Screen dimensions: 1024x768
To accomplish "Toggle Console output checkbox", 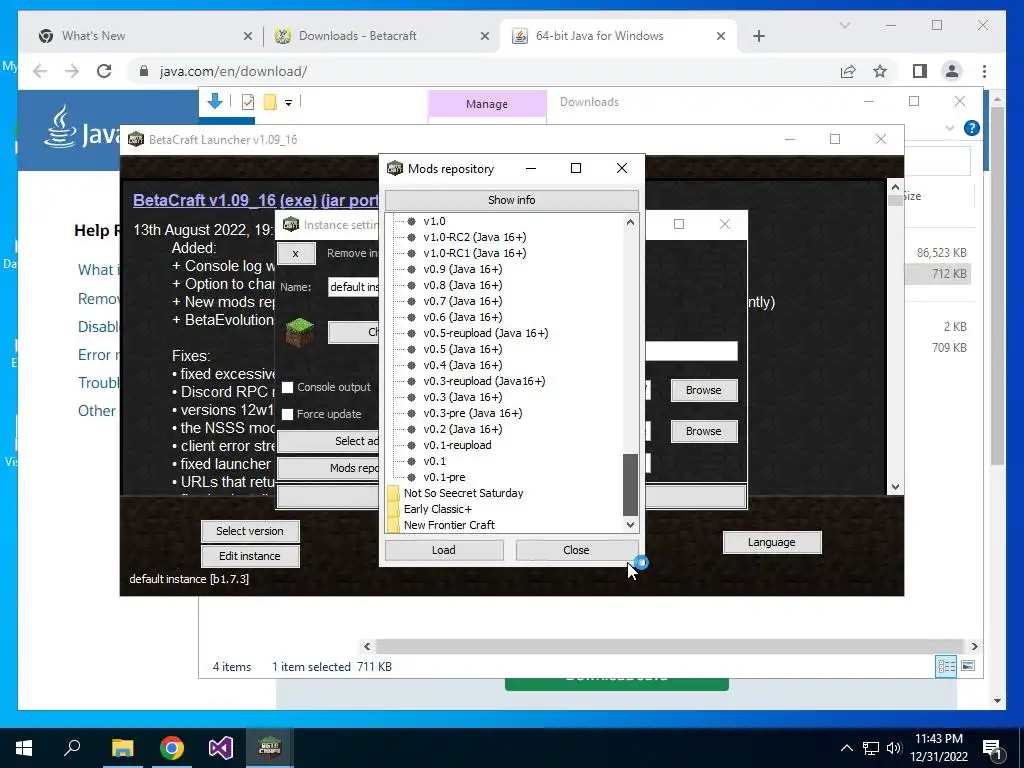I will click(287, 387).
